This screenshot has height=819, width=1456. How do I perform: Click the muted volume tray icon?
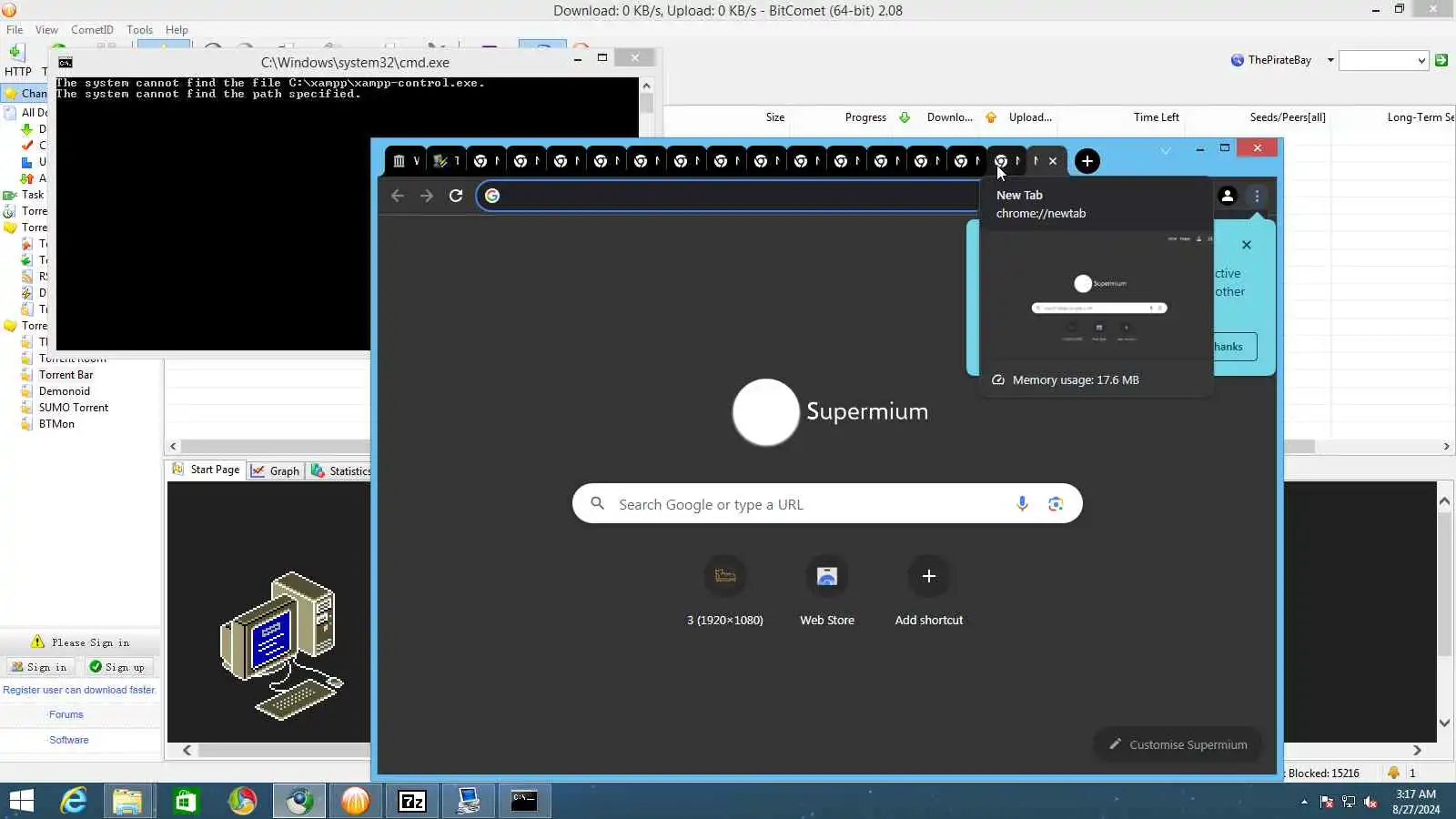click(1370, 802)
